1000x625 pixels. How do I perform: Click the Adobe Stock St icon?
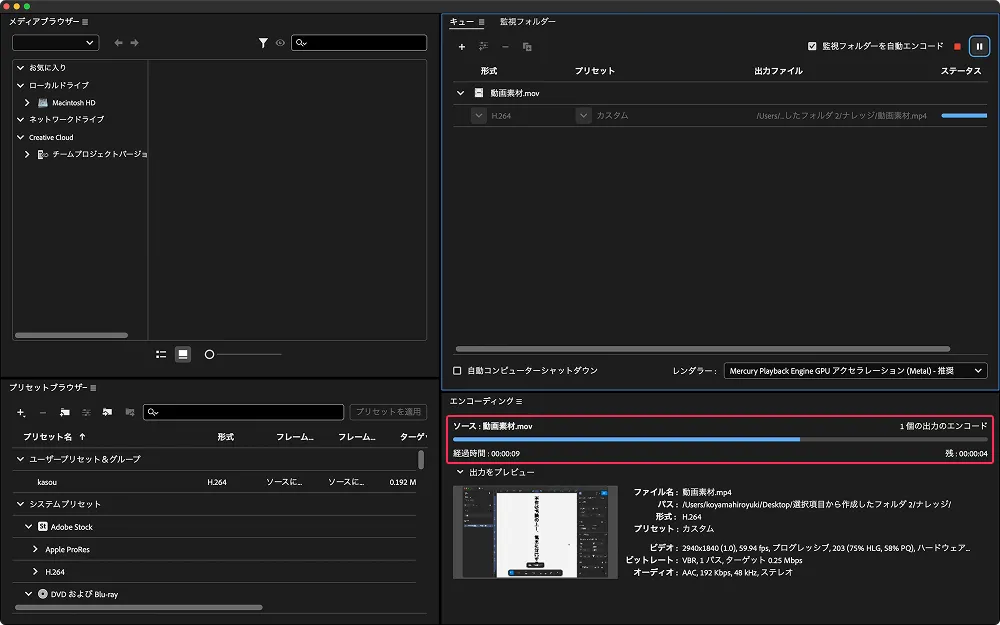point(43,527)
